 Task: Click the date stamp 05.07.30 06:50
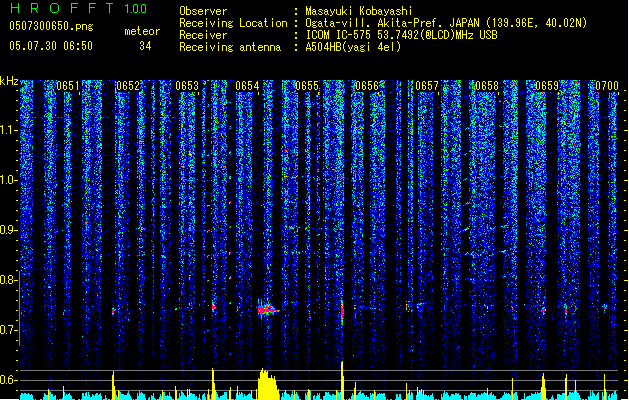point(51,46)
